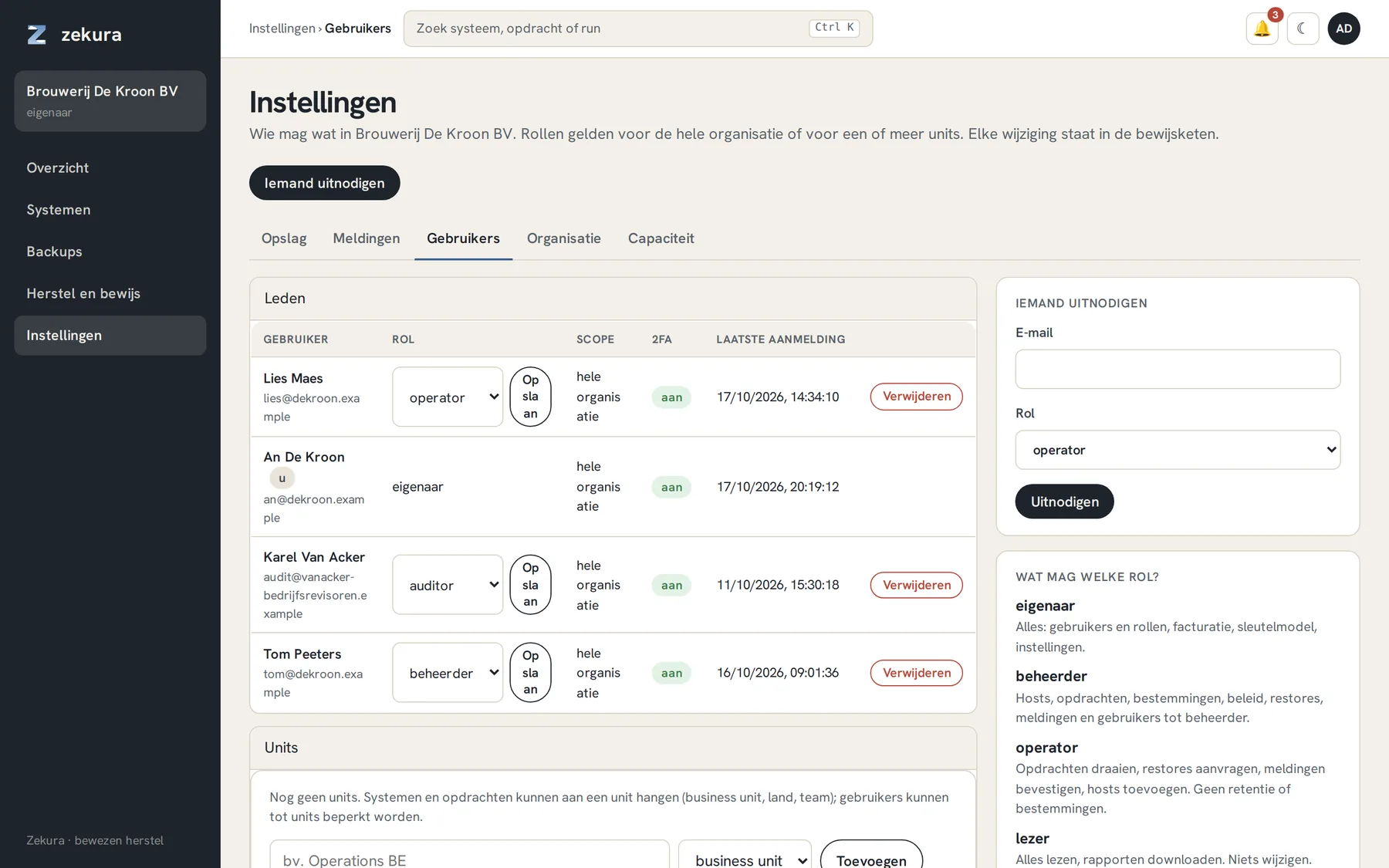Click the timestamp 11/10/2026, 15:30:18
1389x868 pixels.
[x=778, y=585]
